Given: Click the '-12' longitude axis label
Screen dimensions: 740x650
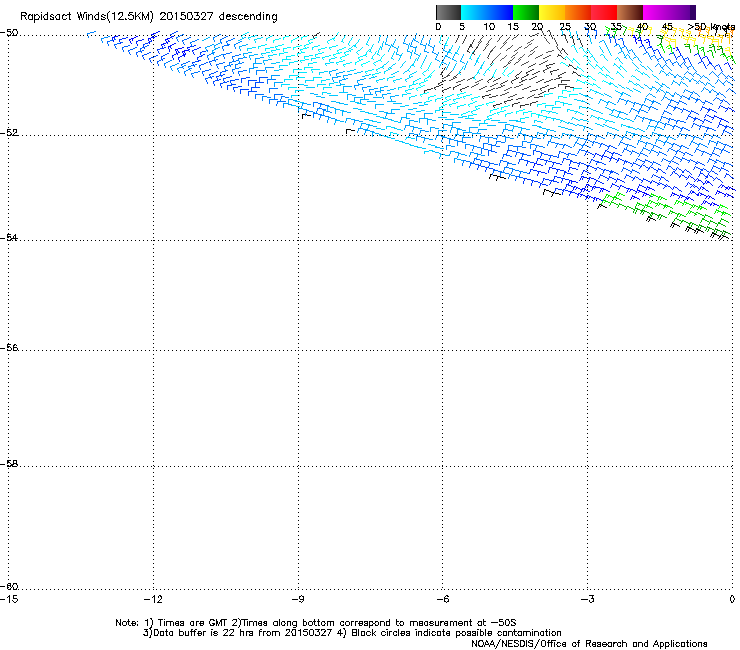Looking at the screenshot, I should pos(153,599).
